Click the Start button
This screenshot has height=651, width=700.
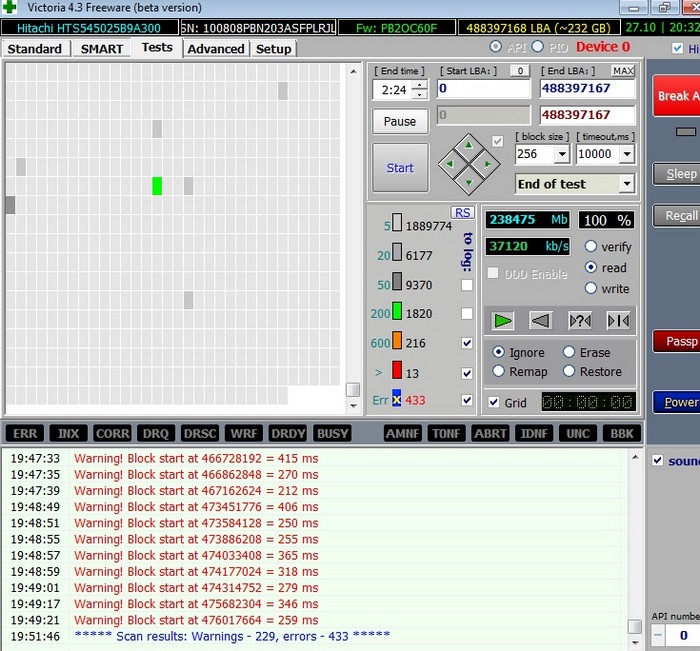[x=400, y=168]
